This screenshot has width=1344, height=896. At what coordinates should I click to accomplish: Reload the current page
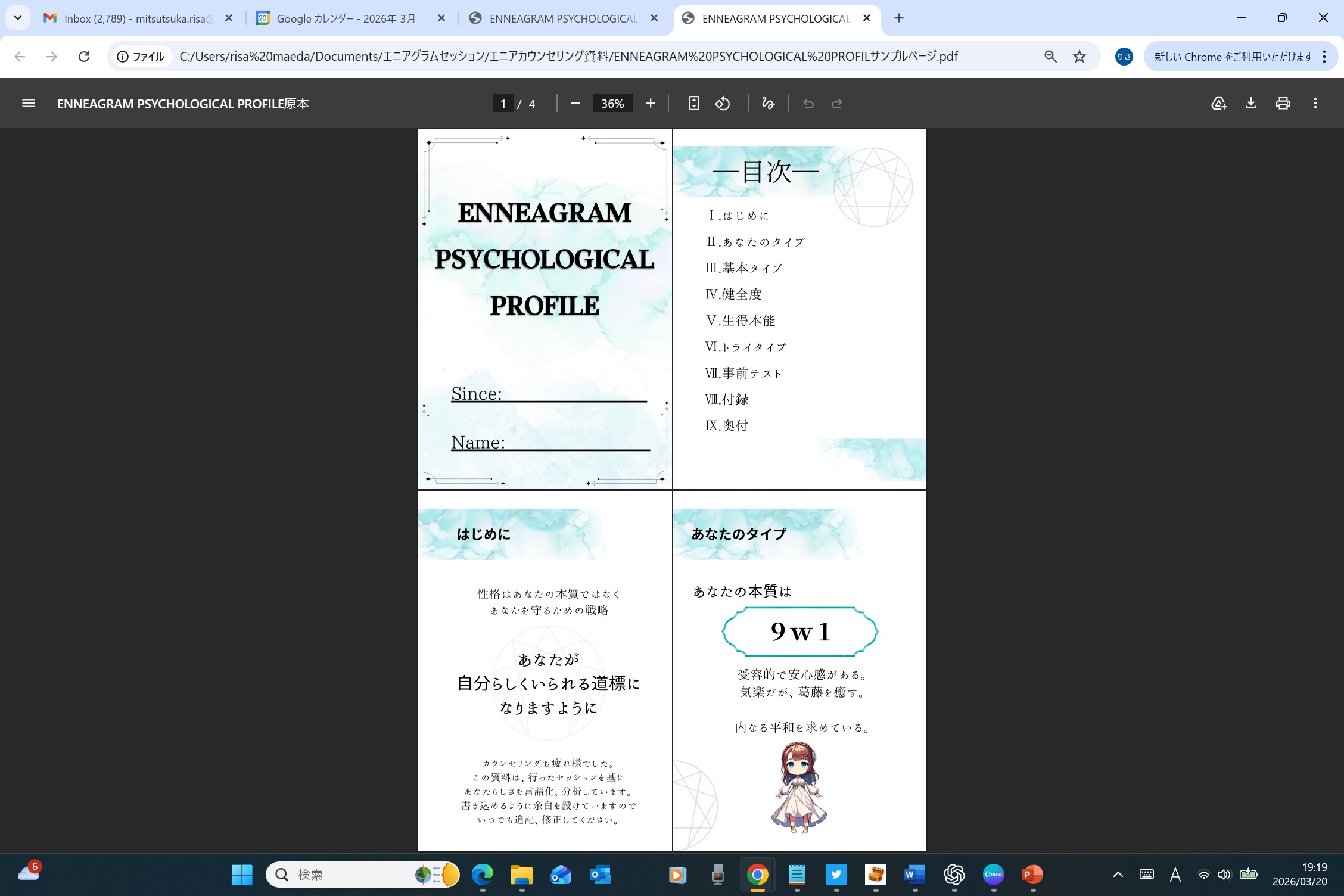point(84,57)
